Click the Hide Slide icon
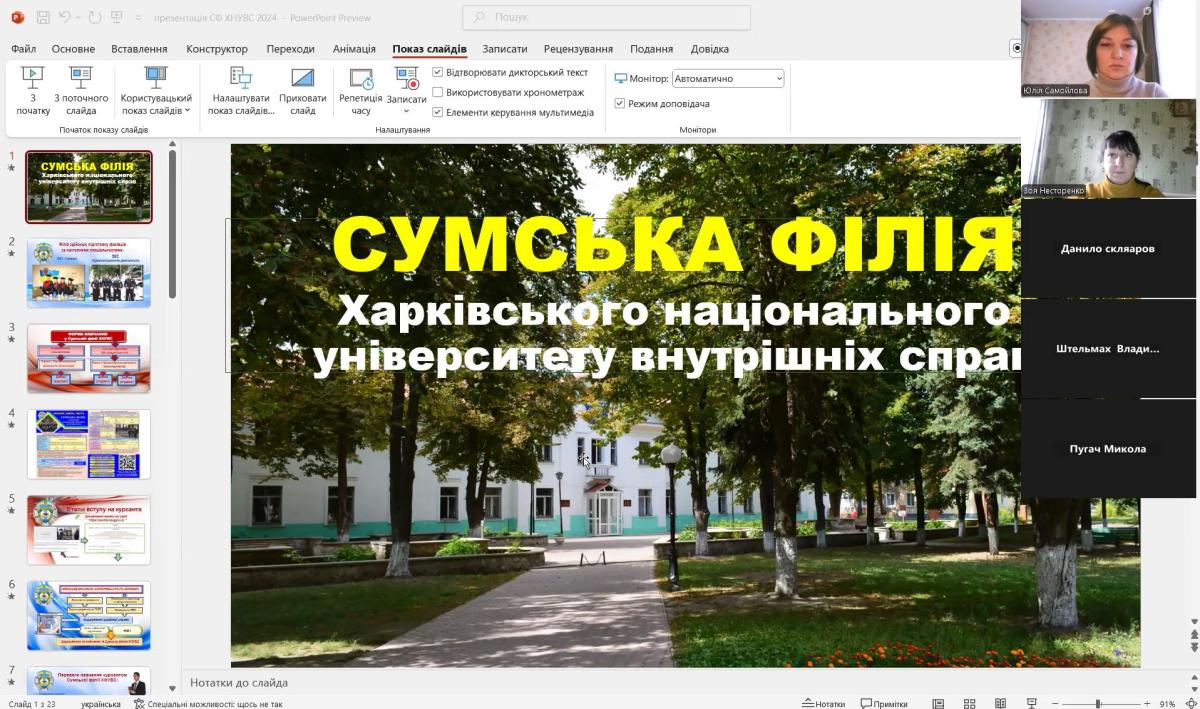 tap(302, 90)
